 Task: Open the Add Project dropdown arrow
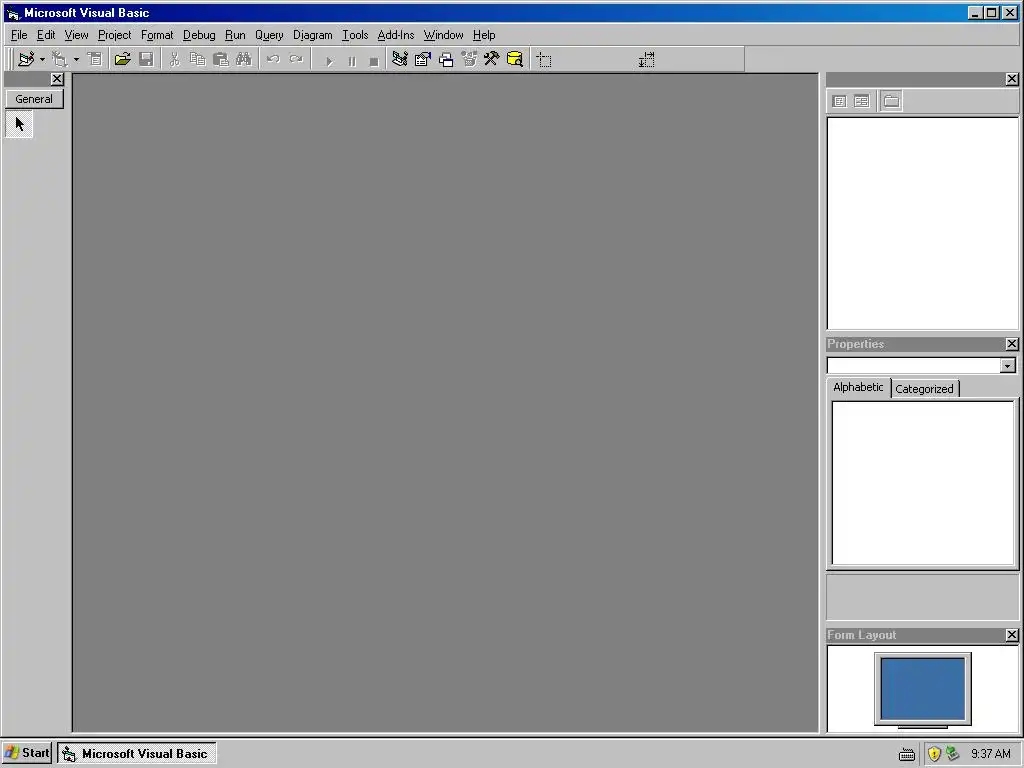point(42,59)
